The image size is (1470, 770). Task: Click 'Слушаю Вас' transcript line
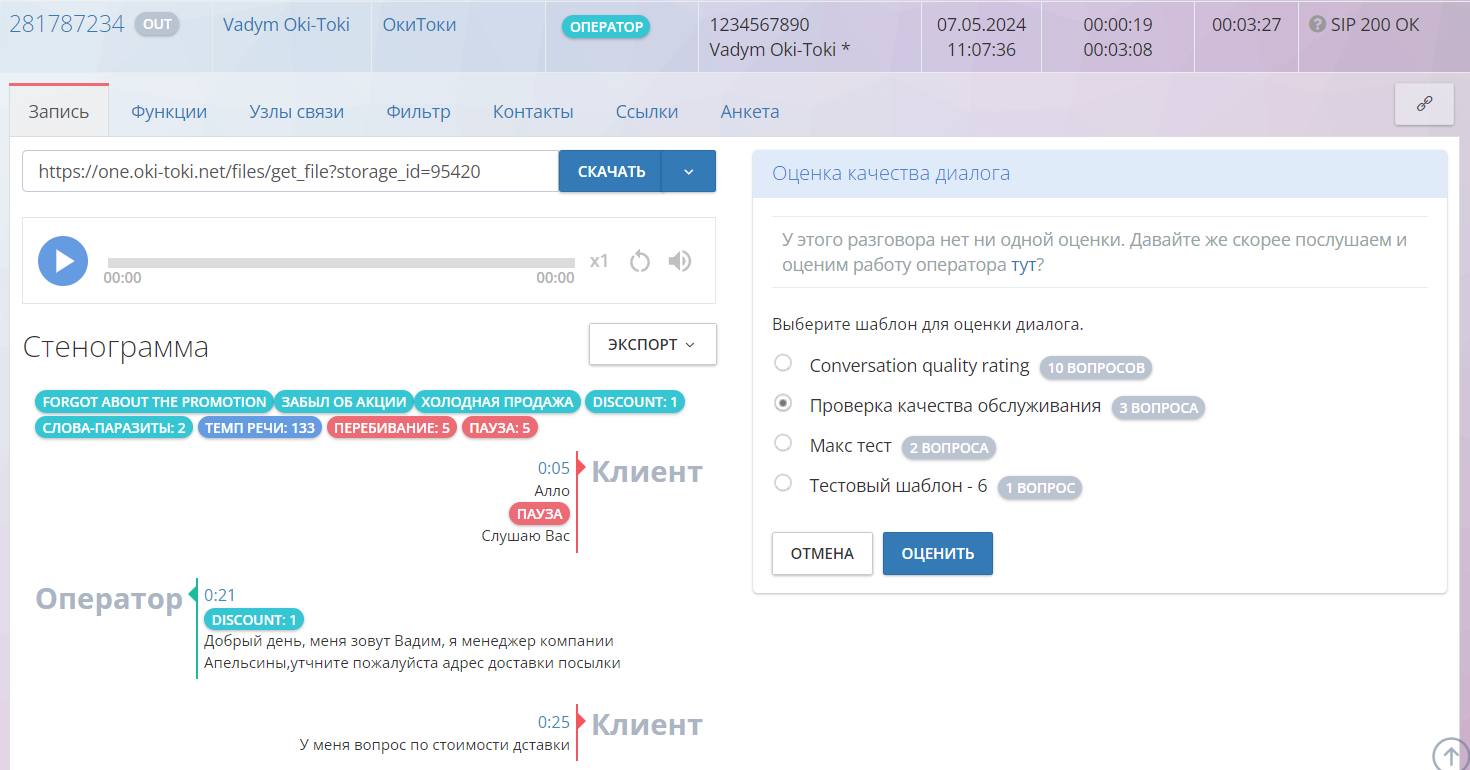pos(526,536)
